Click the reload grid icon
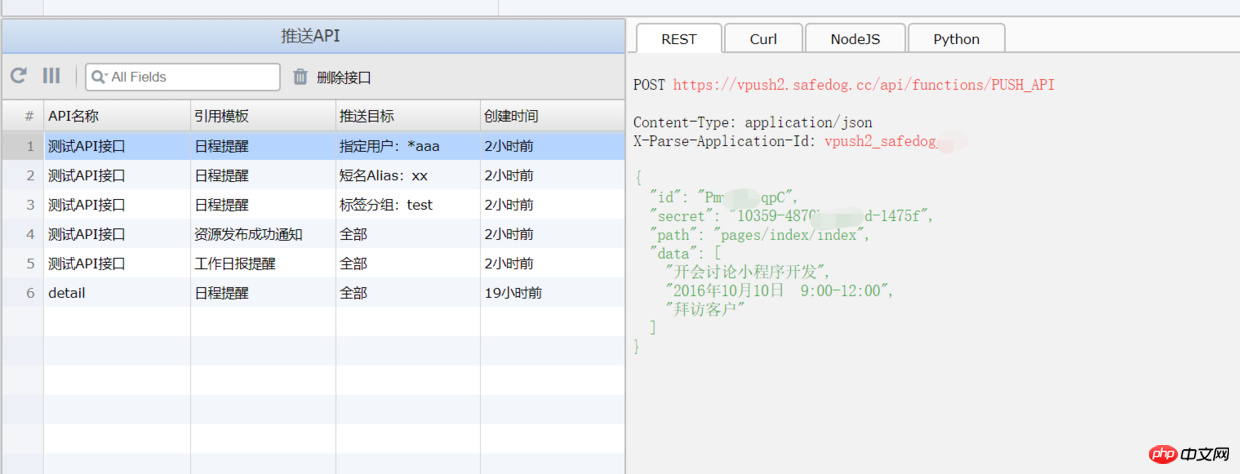Image resolution: width=1240 pixels, height=474 pixels. click(x=19, y=76)
